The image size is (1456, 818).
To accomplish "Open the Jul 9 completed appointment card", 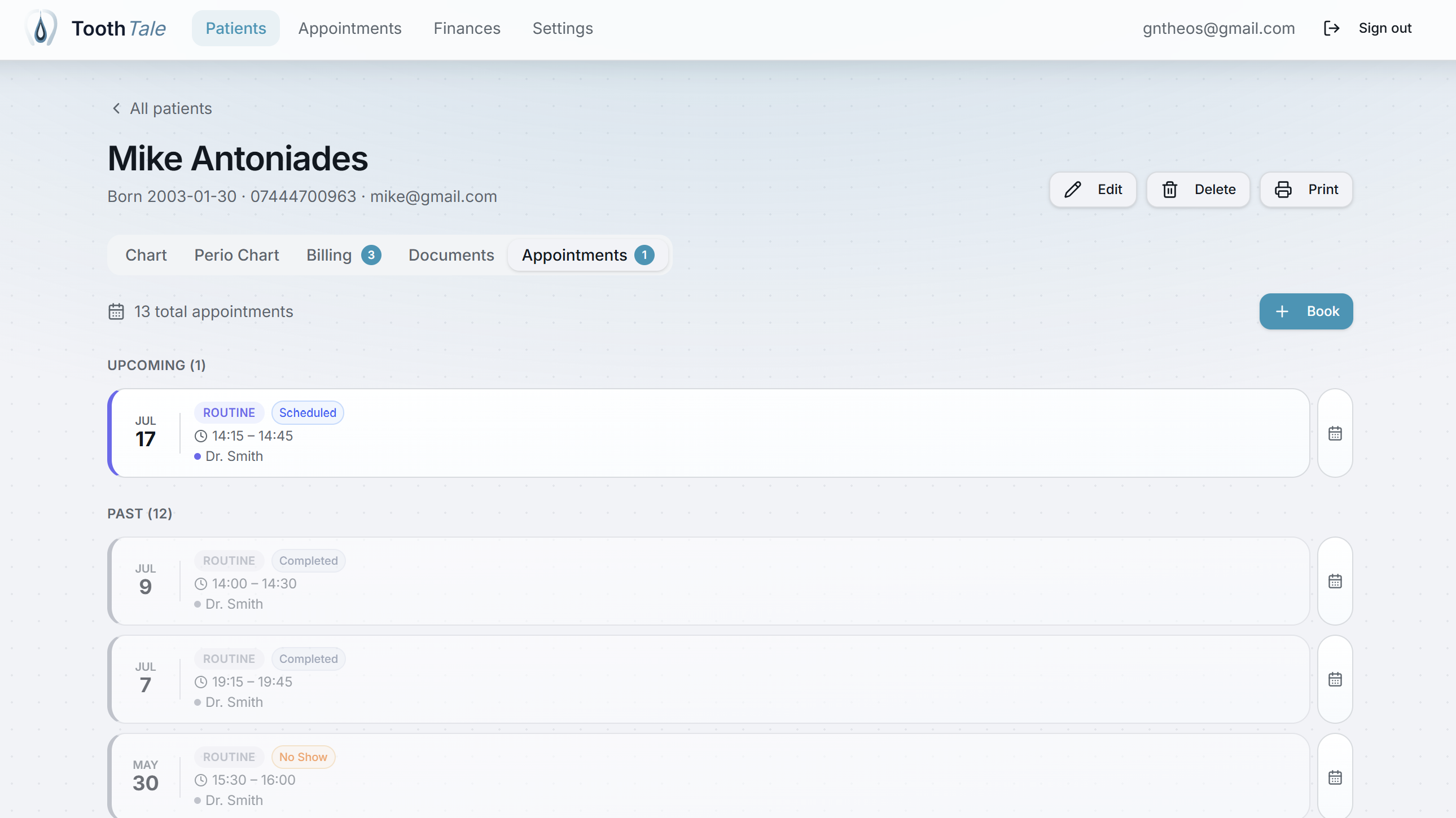I will tap(708, 581).
